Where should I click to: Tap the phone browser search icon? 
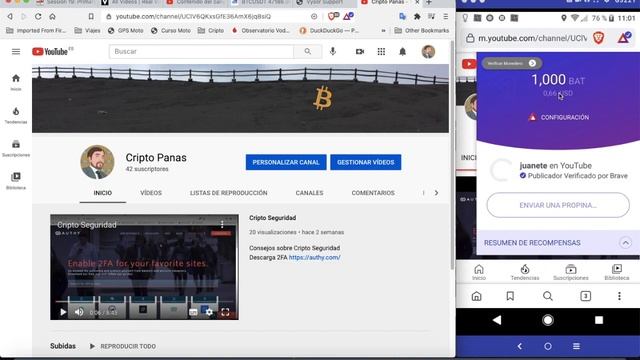pyautogui.click(x=548, y=296)
